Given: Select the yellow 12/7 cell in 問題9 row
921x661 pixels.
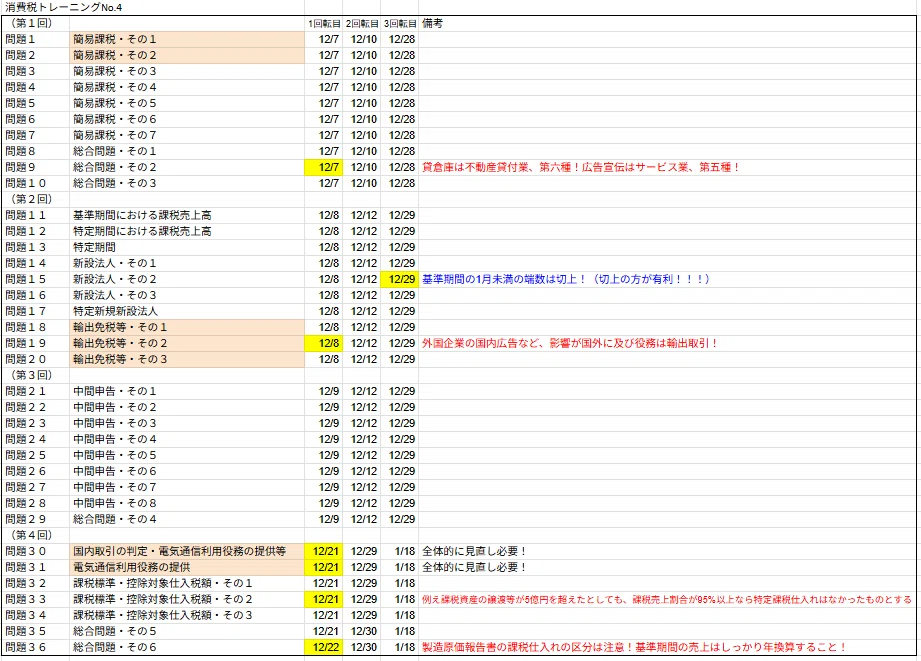Looking at the screenshot, I should click(x=324, y=167).
